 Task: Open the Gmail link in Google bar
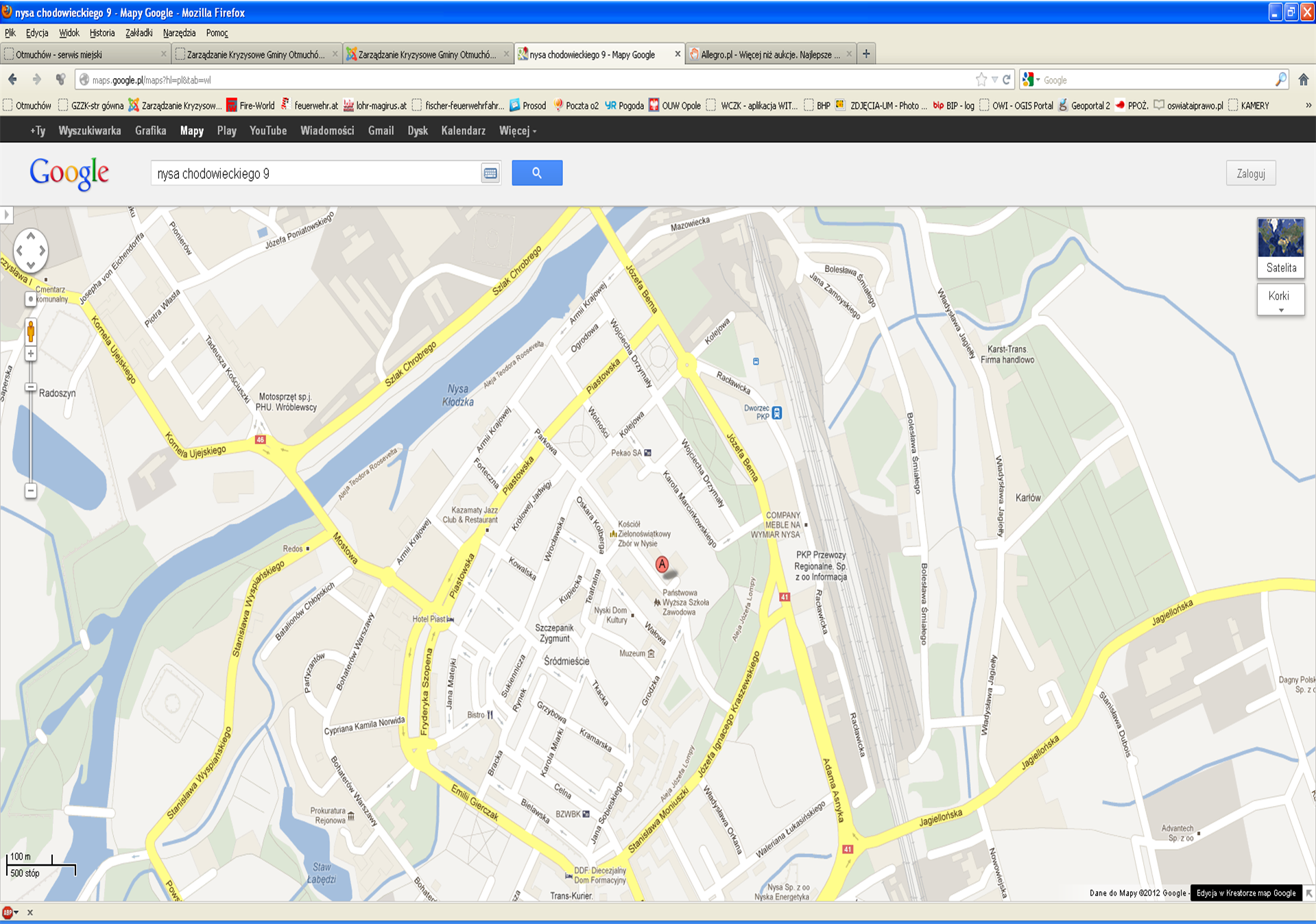[381, 131]
